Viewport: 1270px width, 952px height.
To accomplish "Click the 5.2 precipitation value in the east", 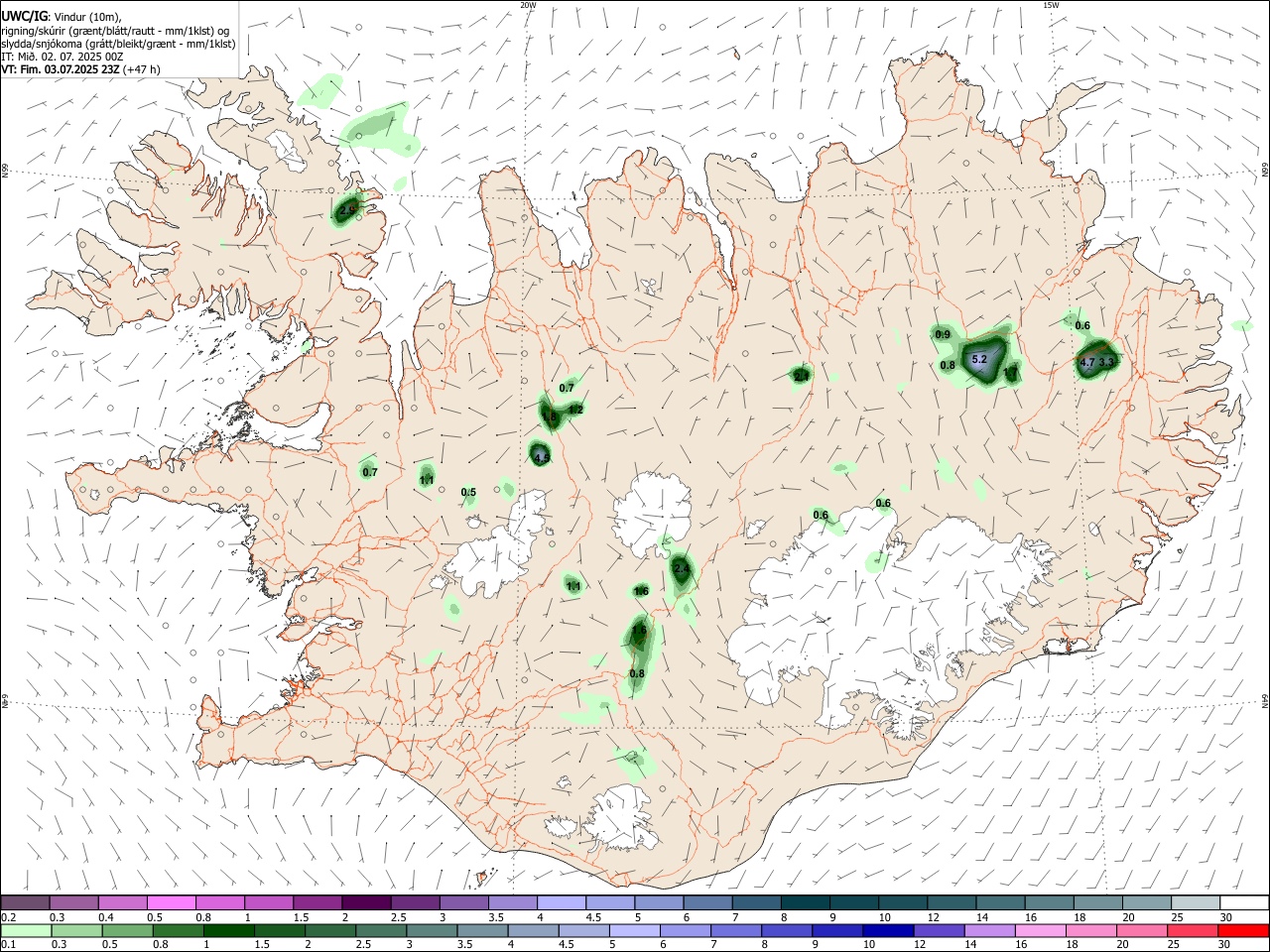I will (x=979, y=359).
